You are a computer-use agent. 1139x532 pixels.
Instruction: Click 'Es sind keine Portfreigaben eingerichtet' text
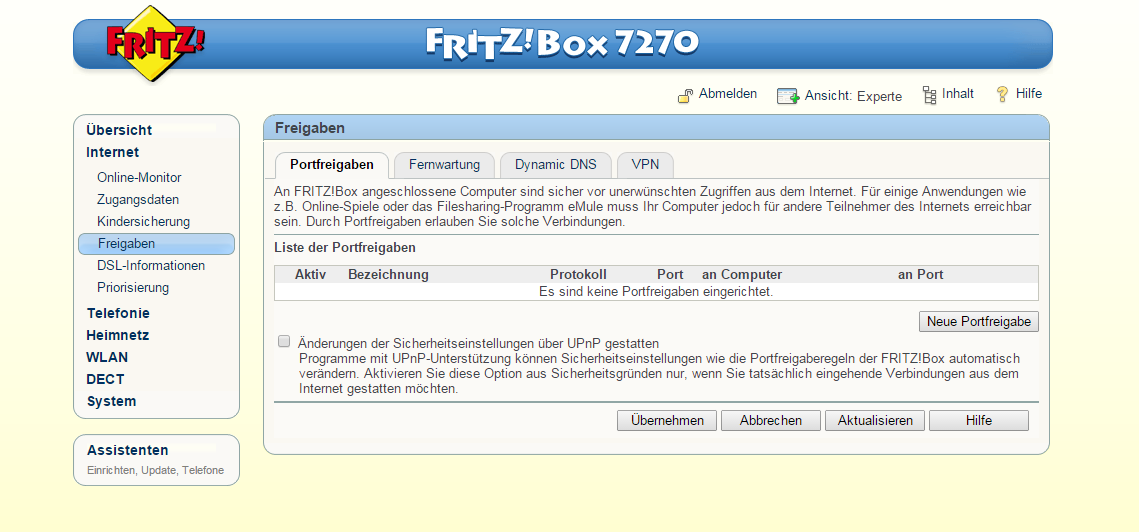pos(656,291)
